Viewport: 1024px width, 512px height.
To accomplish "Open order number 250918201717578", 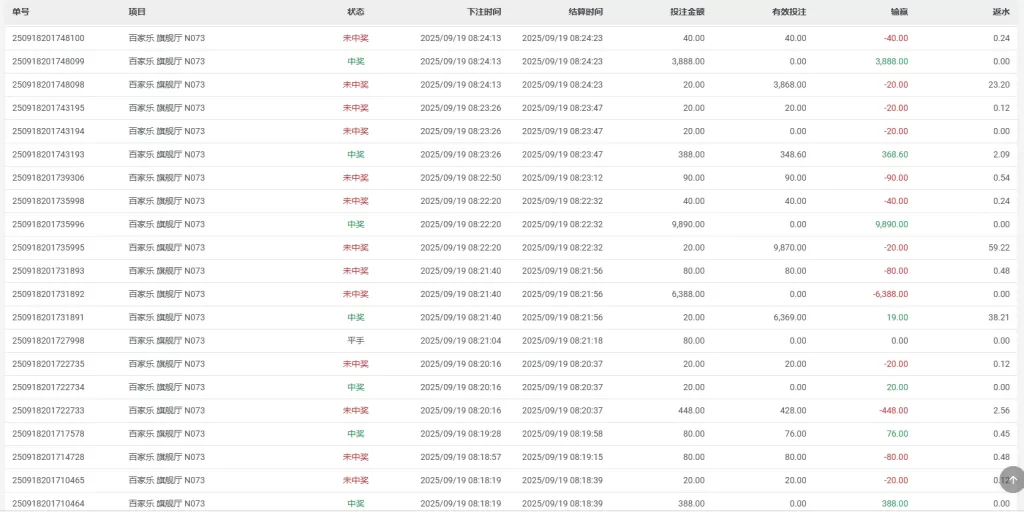I will coord(48,434).
